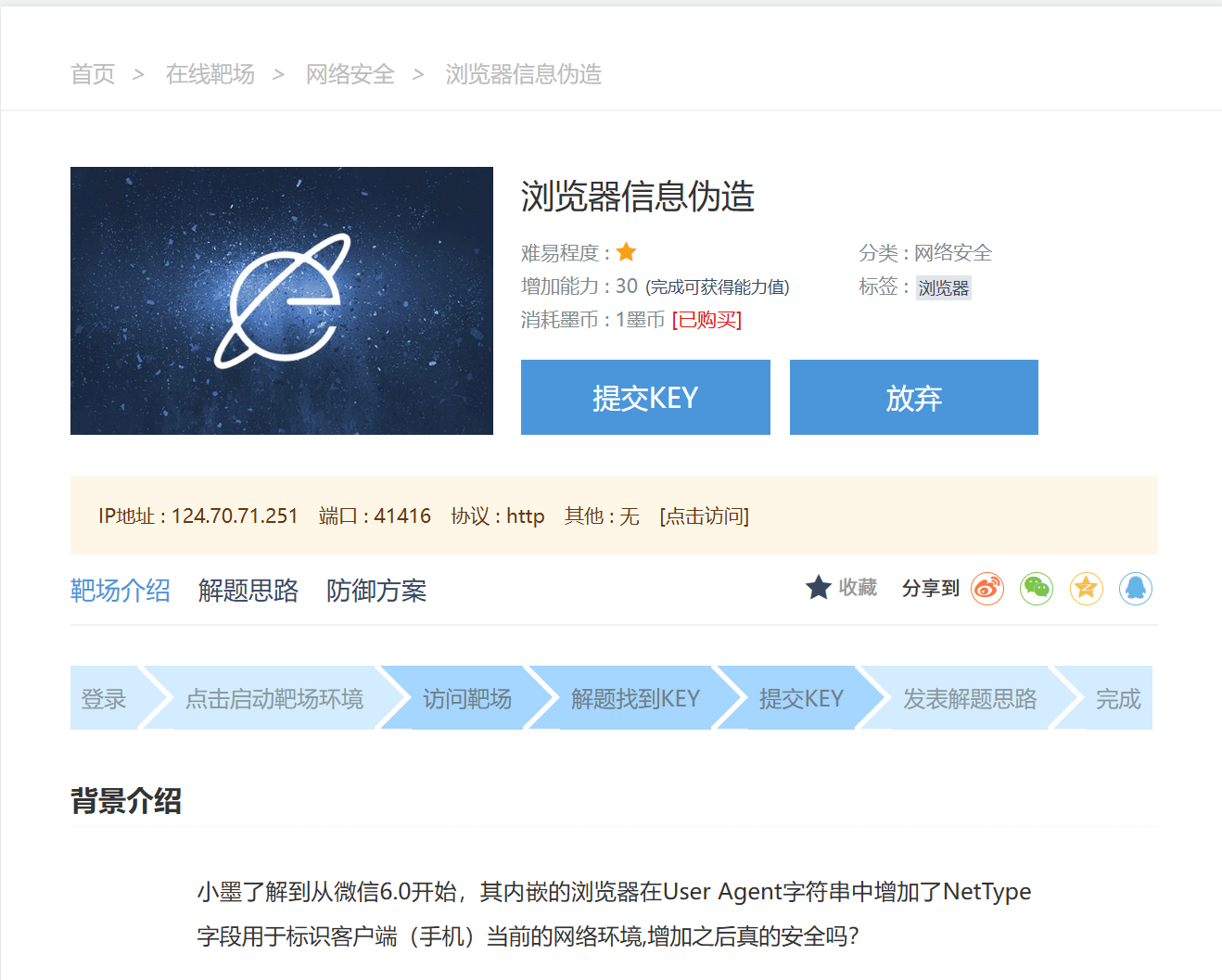This screenshot has height=980, width=1222.
Task: Share to QQ penguin icon
Action: [1136, 589]
